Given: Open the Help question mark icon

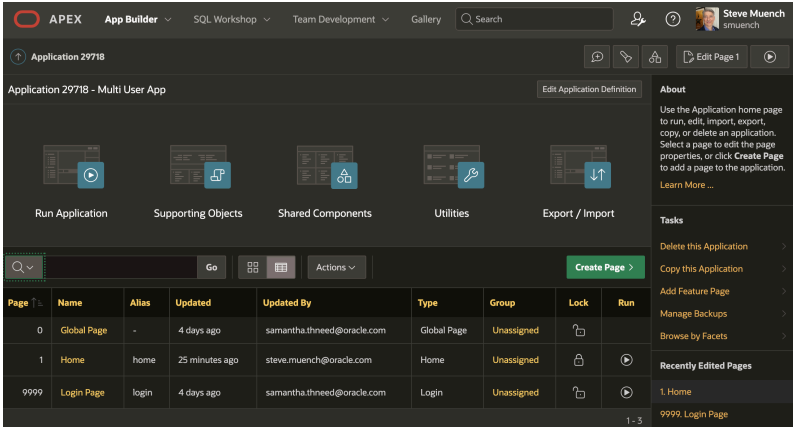Looking at the screenshot, I should tap(673, 19).
